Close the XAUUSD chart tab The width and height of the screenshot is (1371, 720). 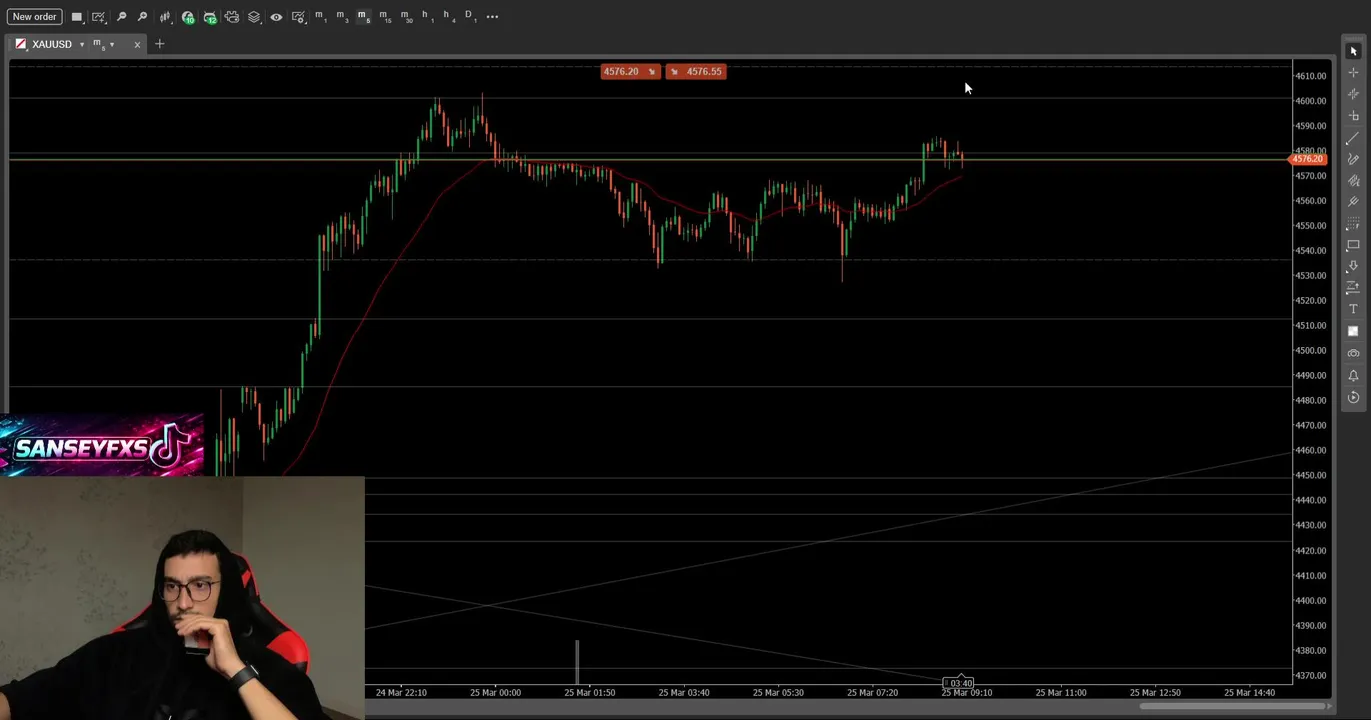point(137,44)
